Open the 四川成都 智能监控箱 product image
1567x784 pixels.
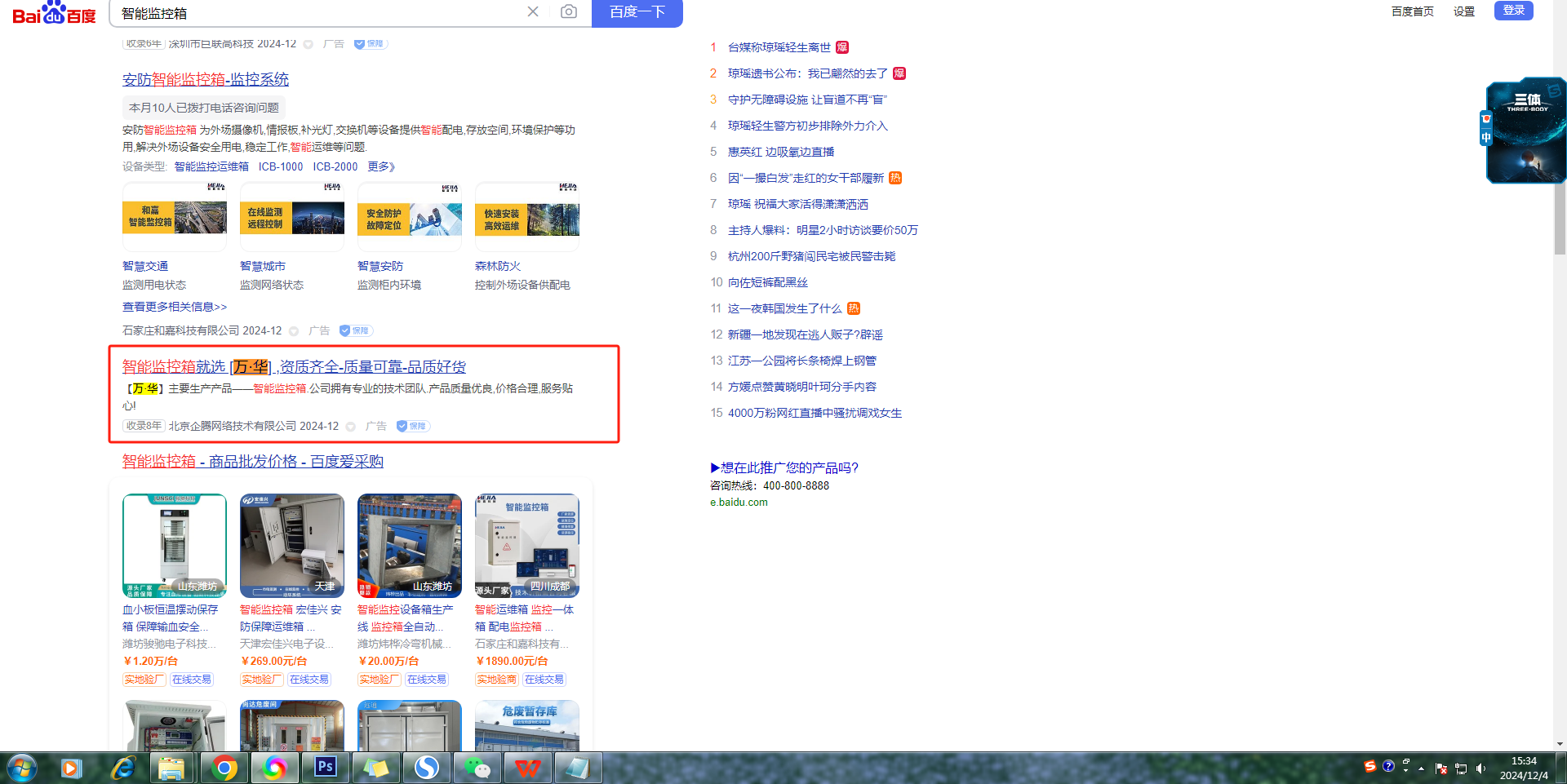point(527,546)
